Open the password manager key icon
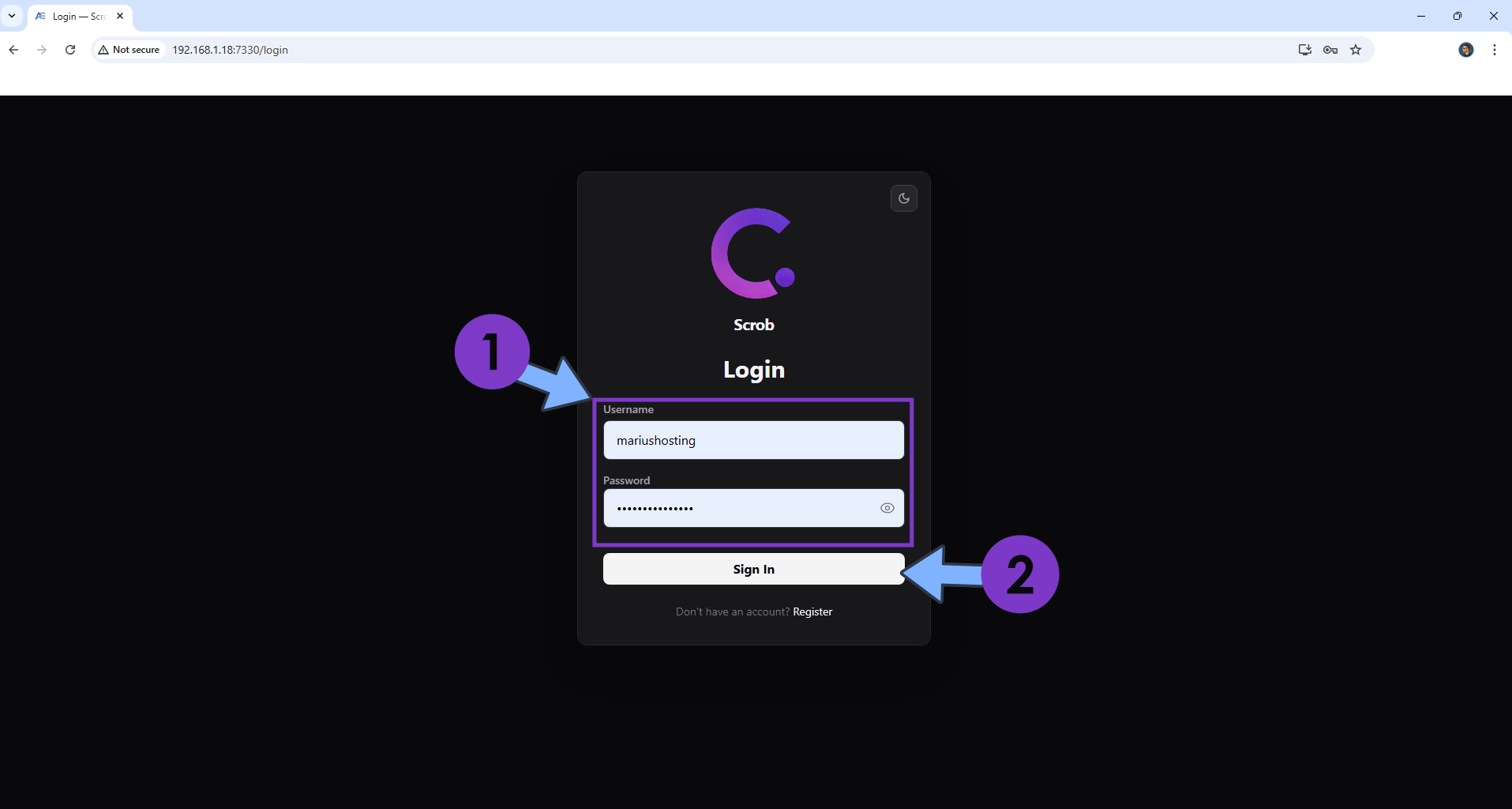Screen dimensions: 1512x809 [1330, 50]
